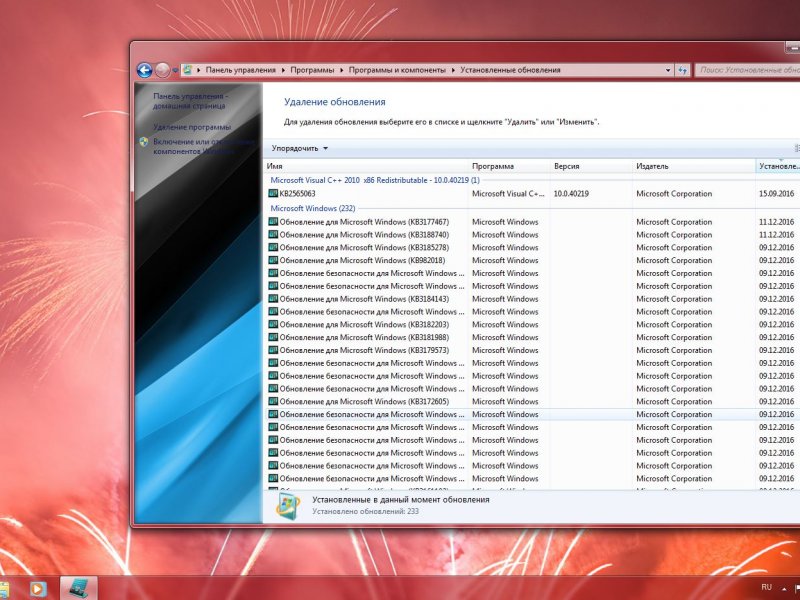Click date 15.09.2016 cell
The height and width of the screenshot is (600, 800).
click(777, 193)
